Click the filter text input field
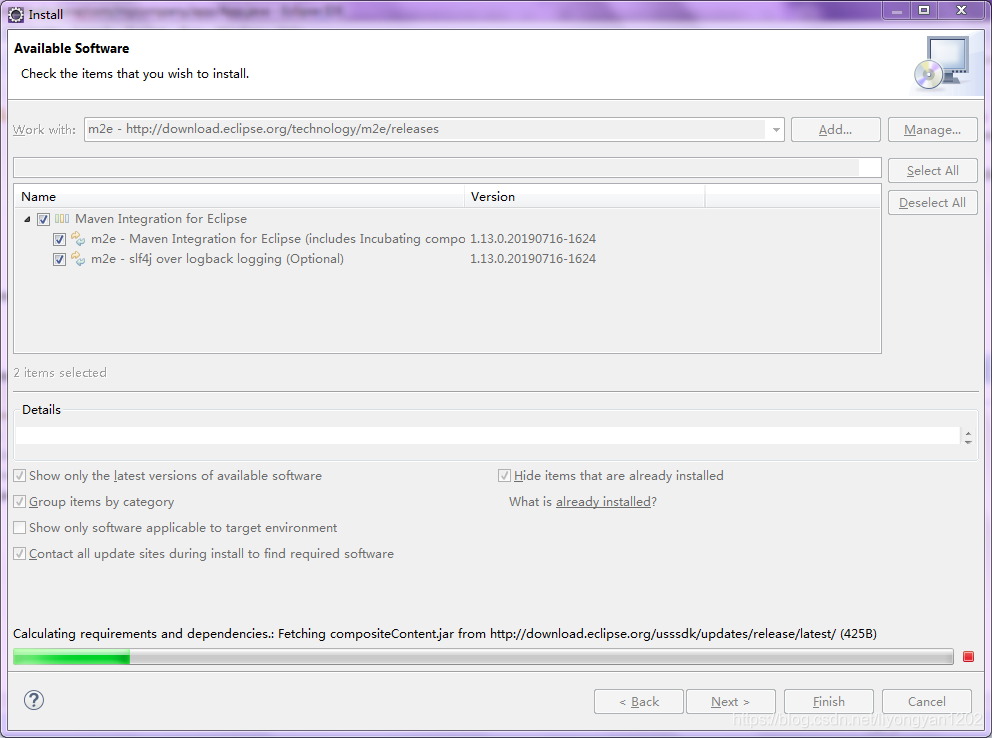 click(x=447, y=168)
